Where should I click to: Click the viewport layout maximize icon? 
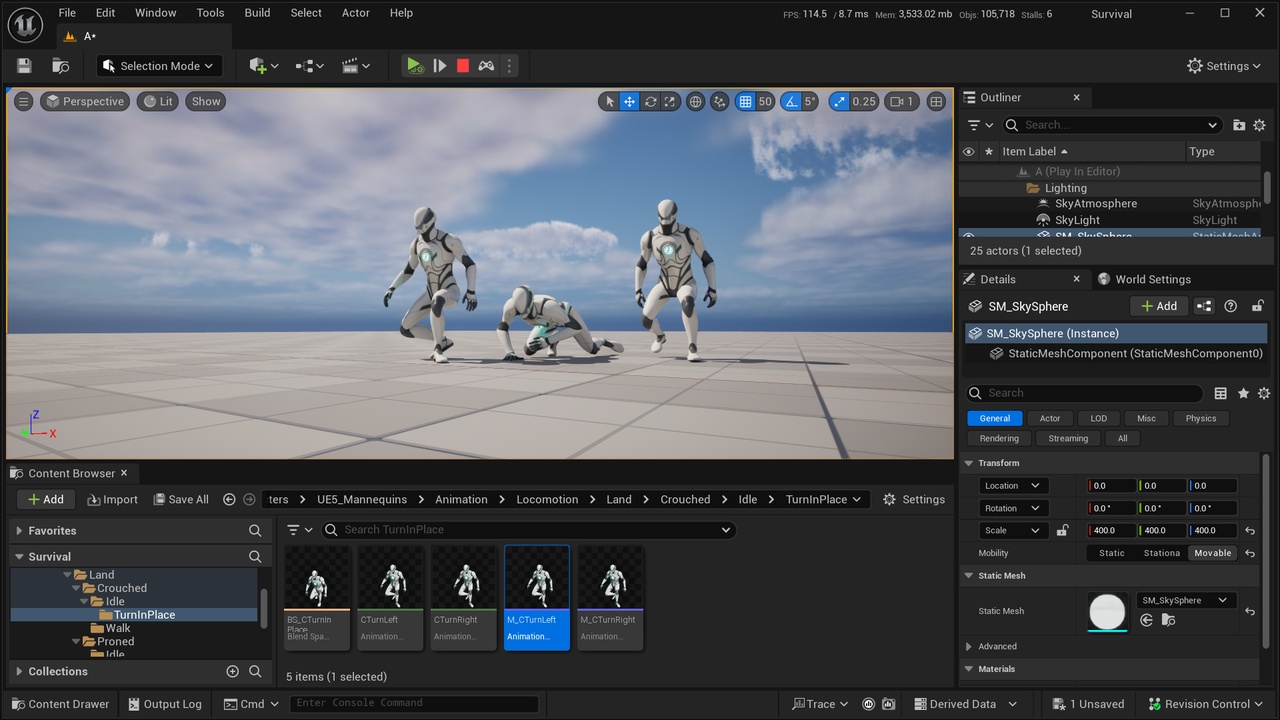click(936, 101)
